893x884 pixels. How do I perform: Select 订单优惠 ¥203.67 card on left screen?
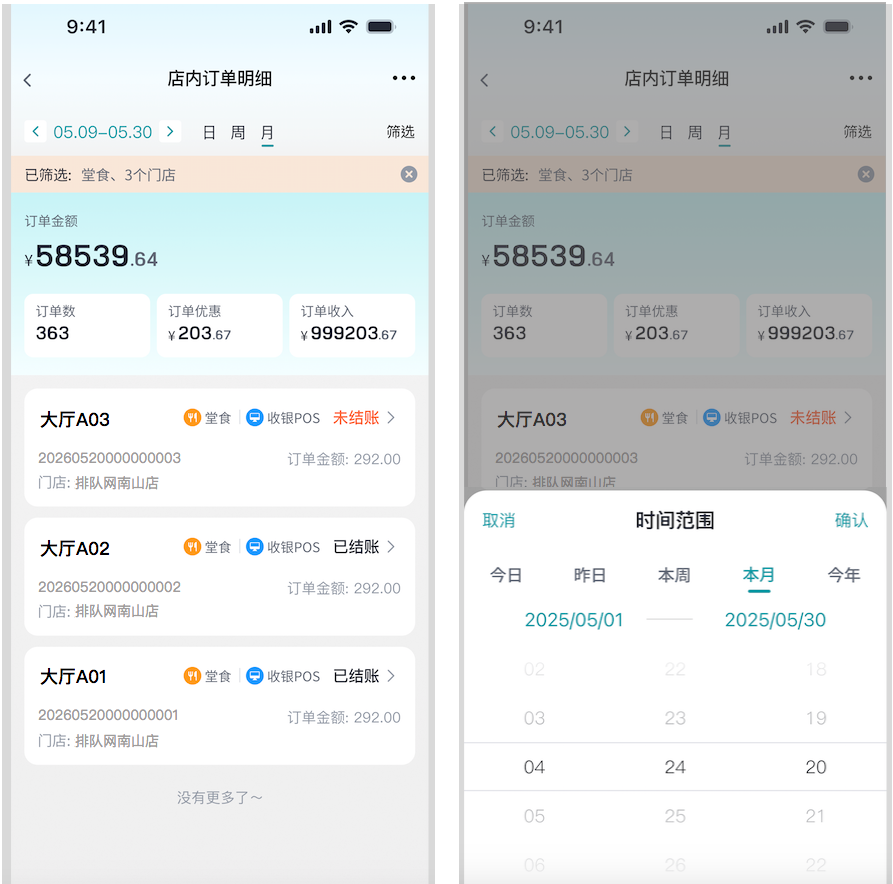coord(220,325)
